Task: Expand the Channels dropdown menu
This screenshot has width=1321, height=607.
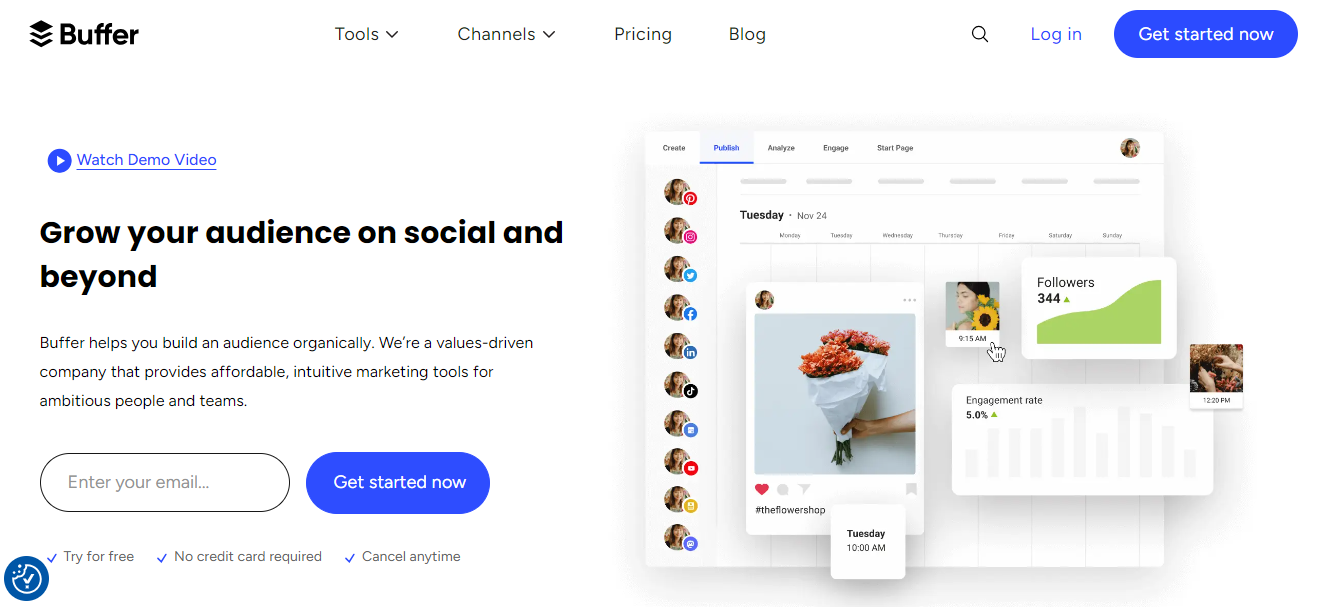Action: click(506, 34)
